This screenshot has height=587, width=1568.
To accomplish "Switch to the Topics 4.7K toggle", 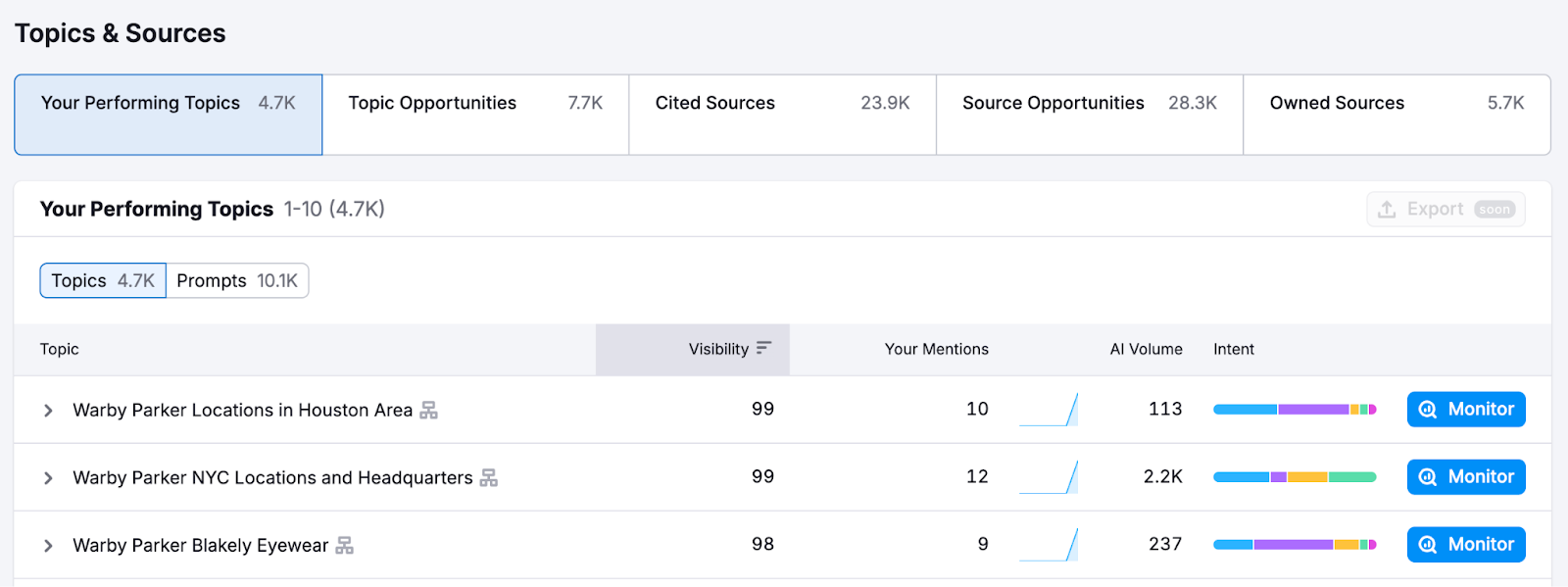I will (x=103, y=281).
